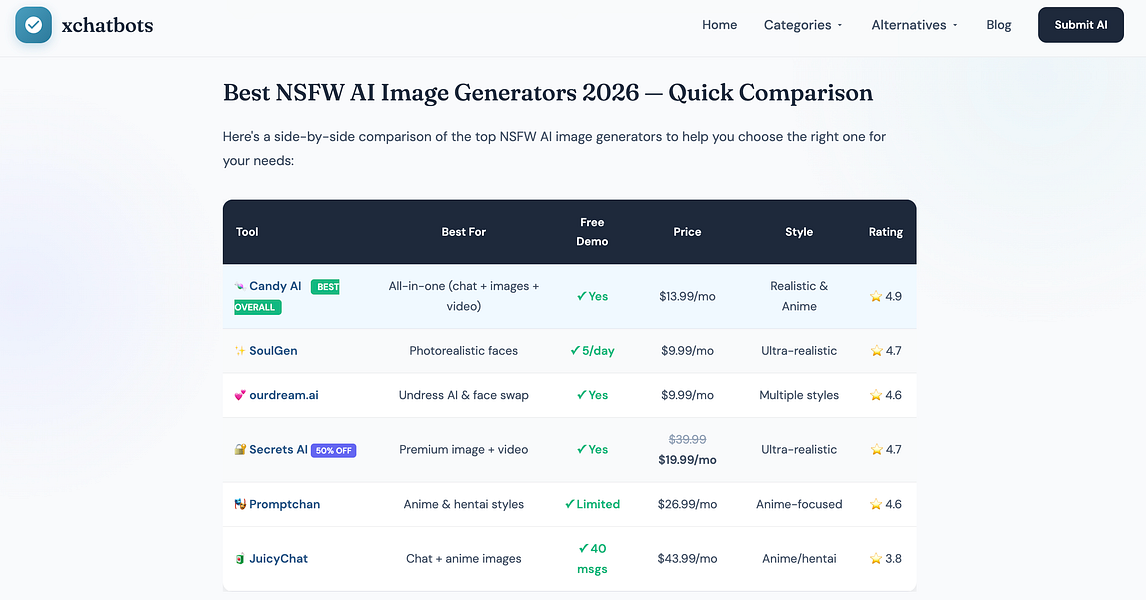Click the sparkles icon beside SoulGen
Screen dimensions: 1146x600
click(x=240, y=351)
